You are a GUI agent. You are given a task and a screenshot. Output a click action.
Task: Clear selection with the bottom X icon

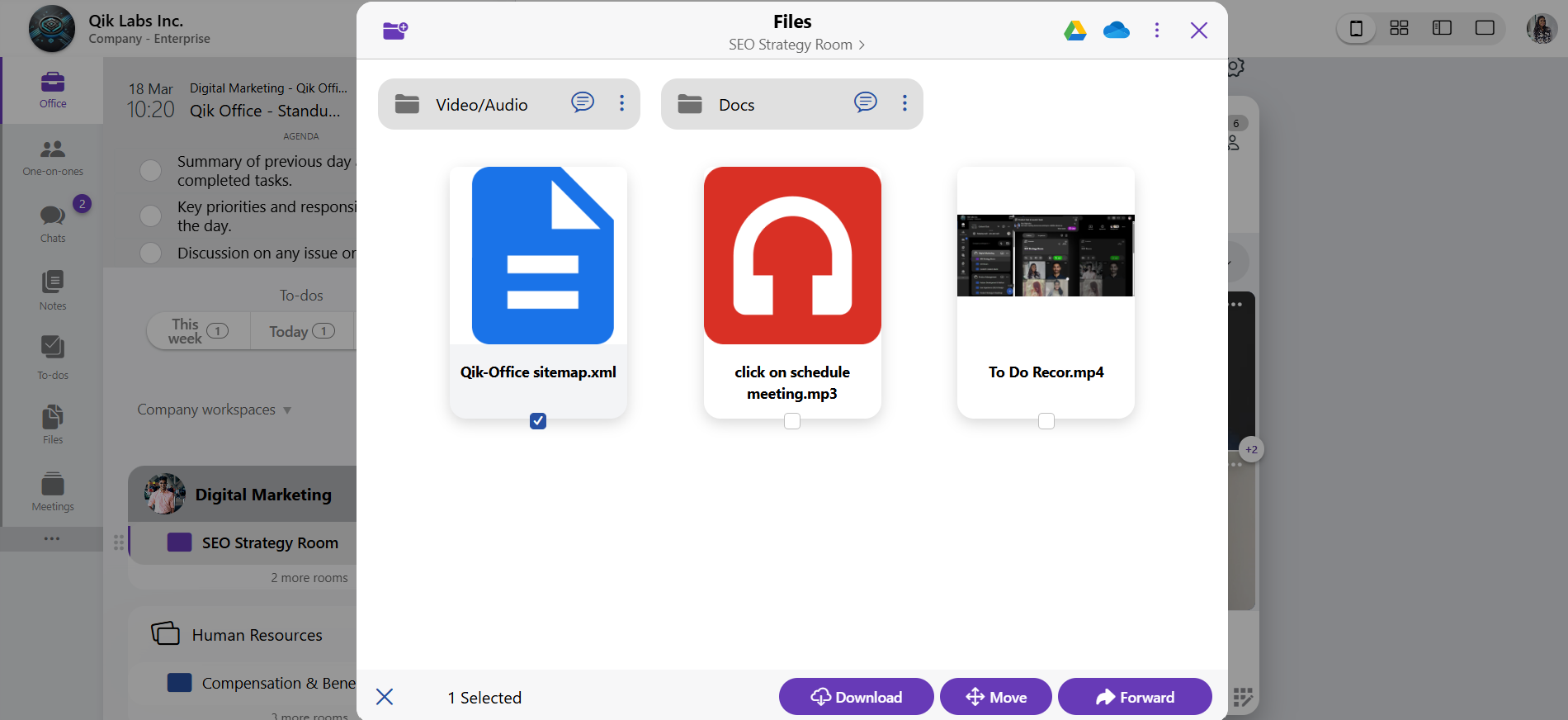tap(385, 697)
